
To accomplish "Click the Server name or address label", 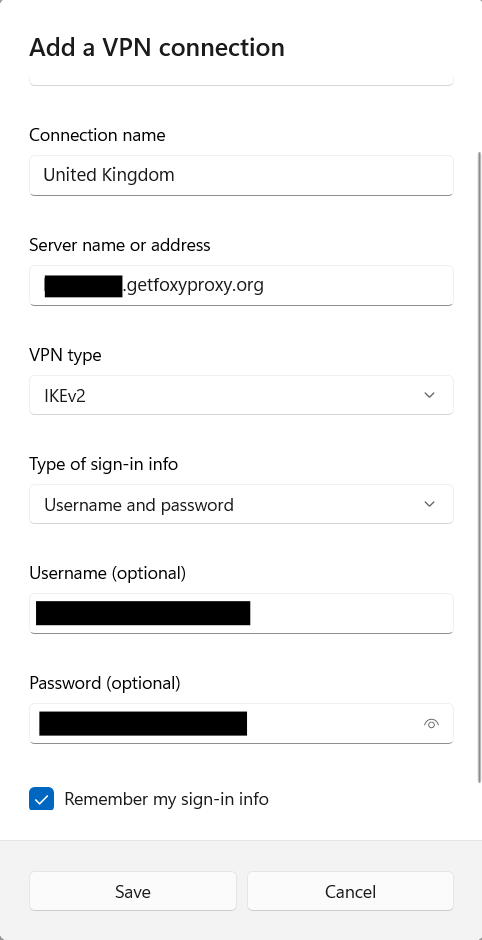I will click(x=120, y=245).
